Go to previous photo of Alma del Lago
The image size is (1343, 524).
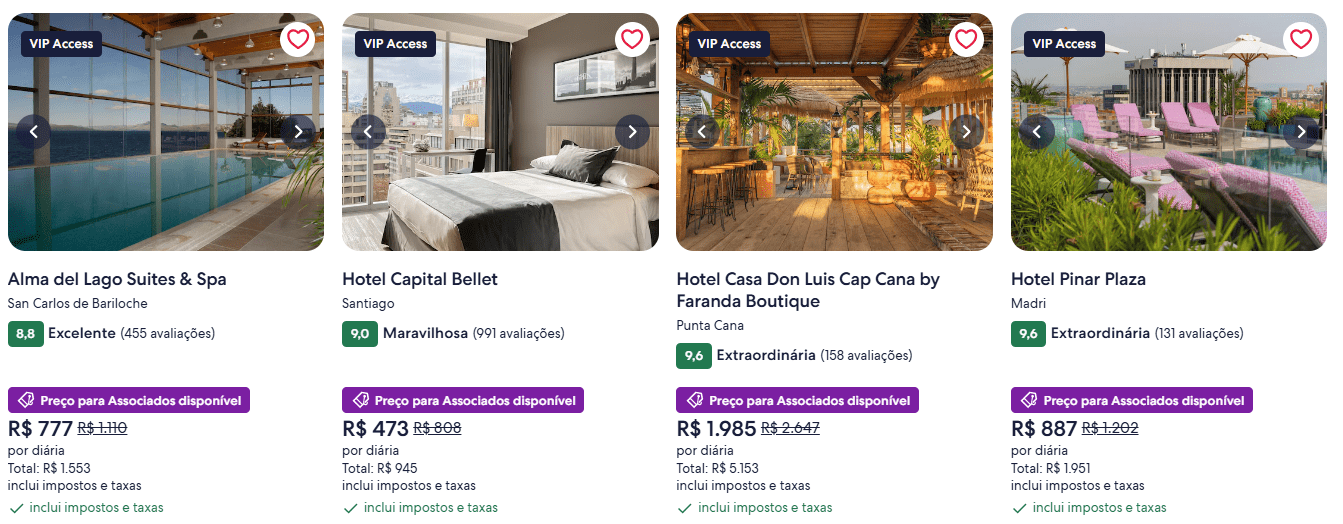34,131
